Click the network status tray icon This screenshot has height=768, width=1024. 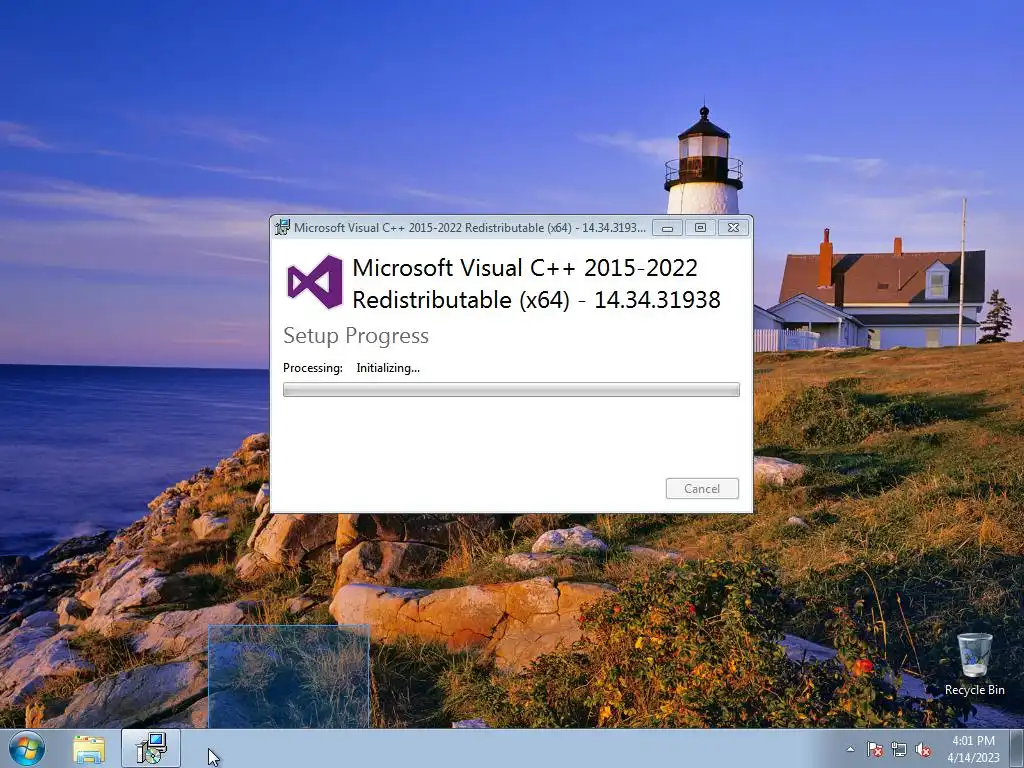[899, 749]
